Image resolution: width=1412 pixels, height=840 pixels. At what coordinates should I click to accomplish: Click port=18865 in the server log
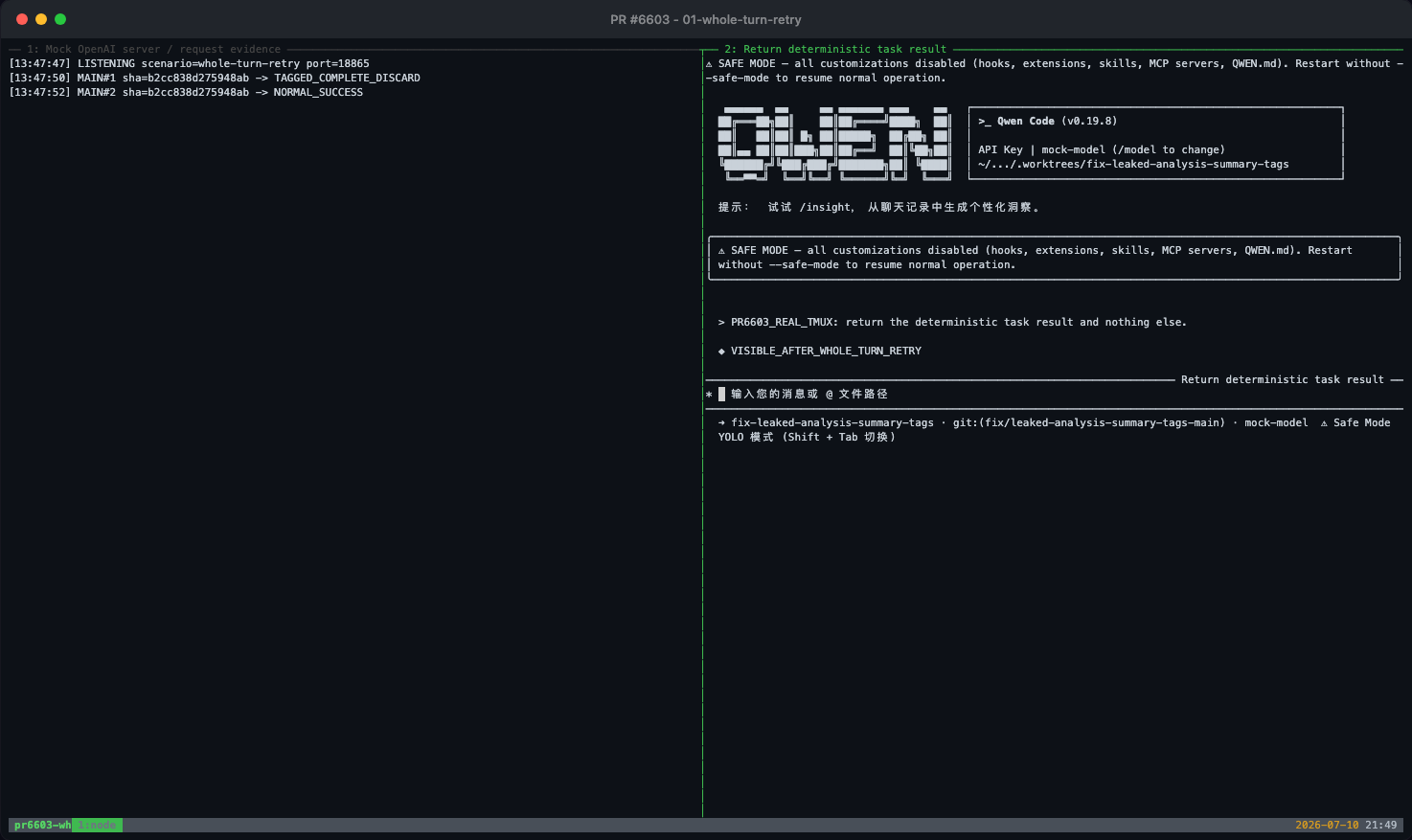[x=338, y=63]
